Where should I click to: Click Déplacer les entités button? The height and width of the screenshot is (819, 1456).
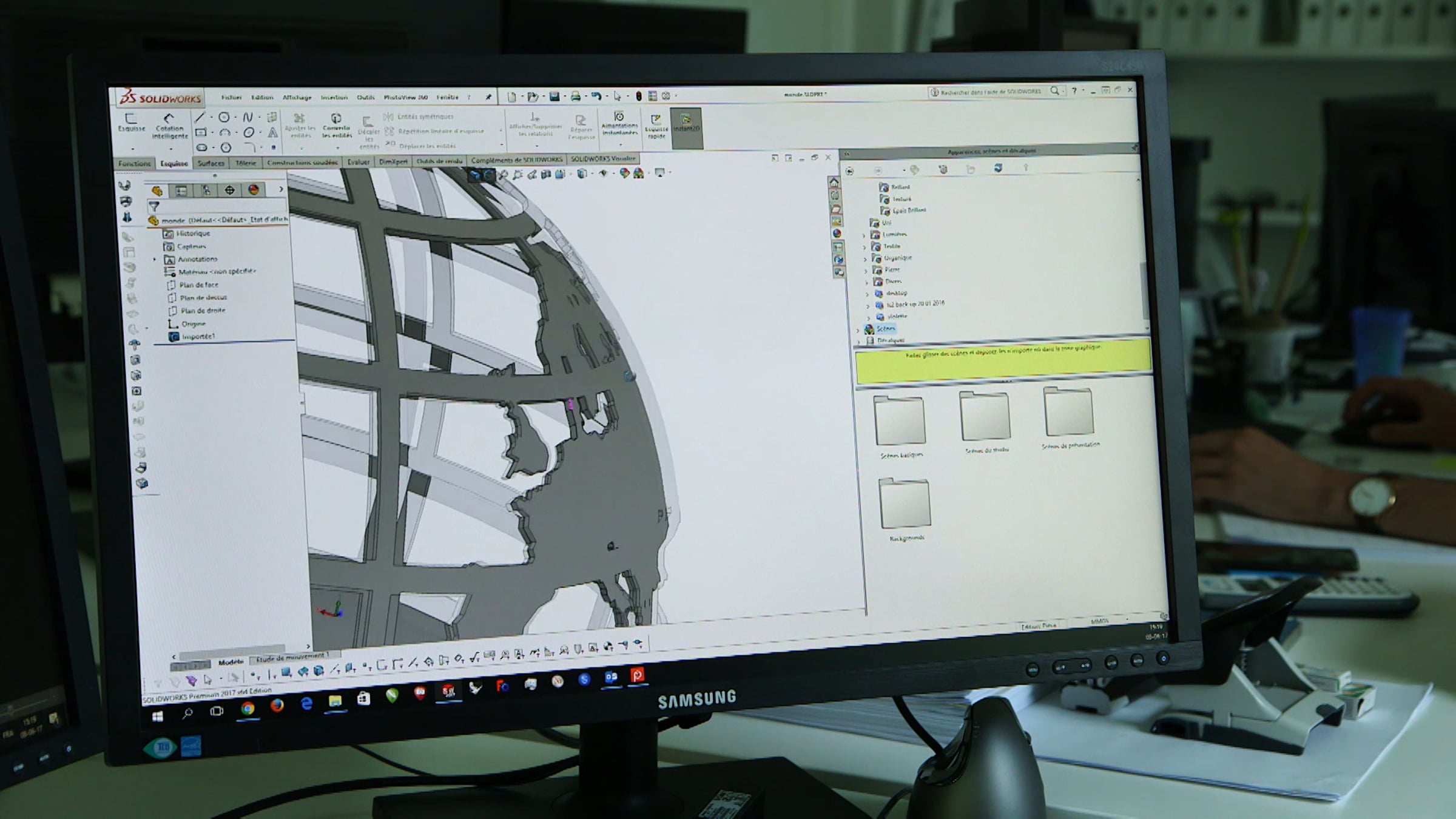[x=421, y=146]
